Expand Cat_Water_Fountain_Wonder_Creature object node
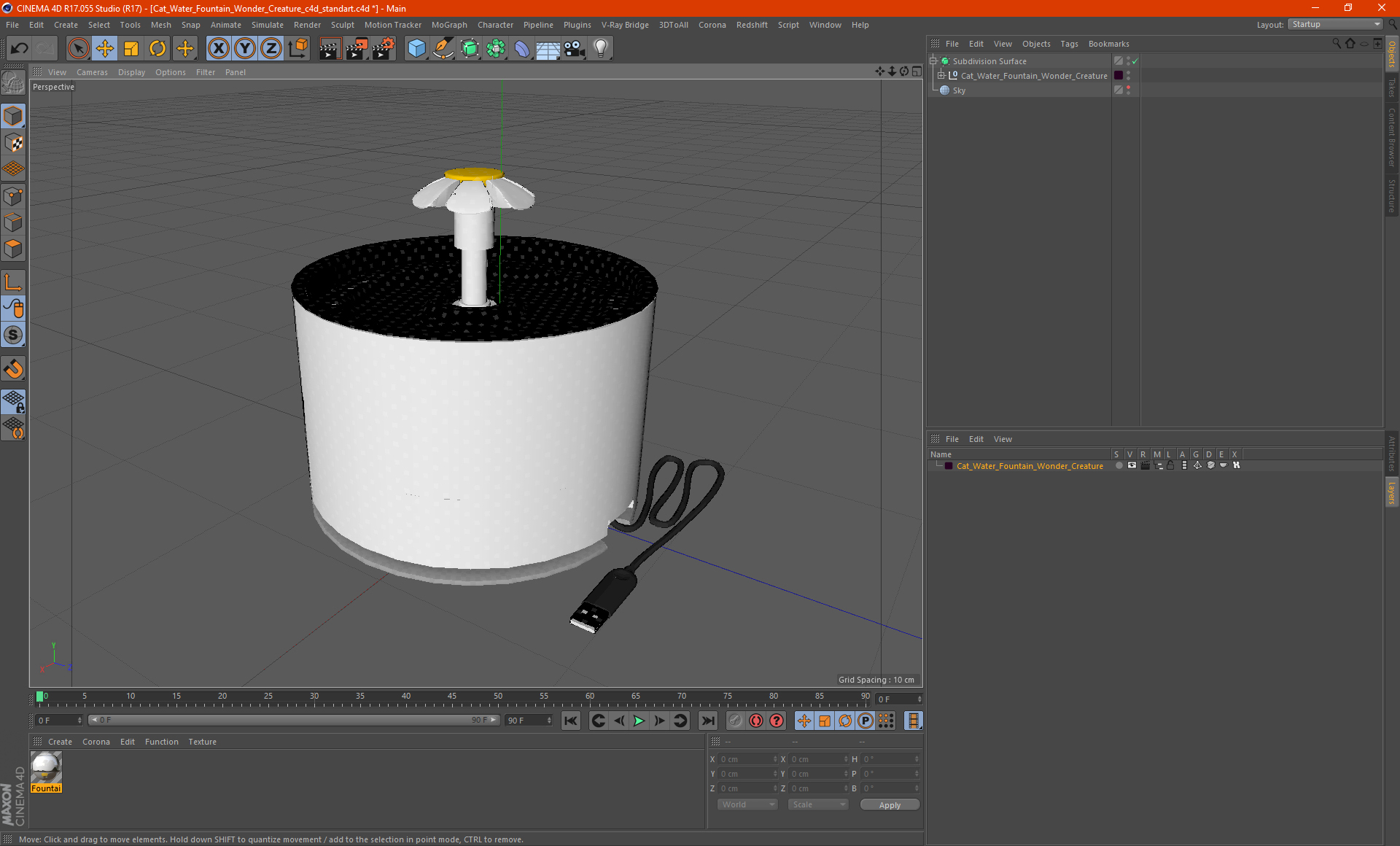Screen dimensions: 1400x846 pos(941,75)
